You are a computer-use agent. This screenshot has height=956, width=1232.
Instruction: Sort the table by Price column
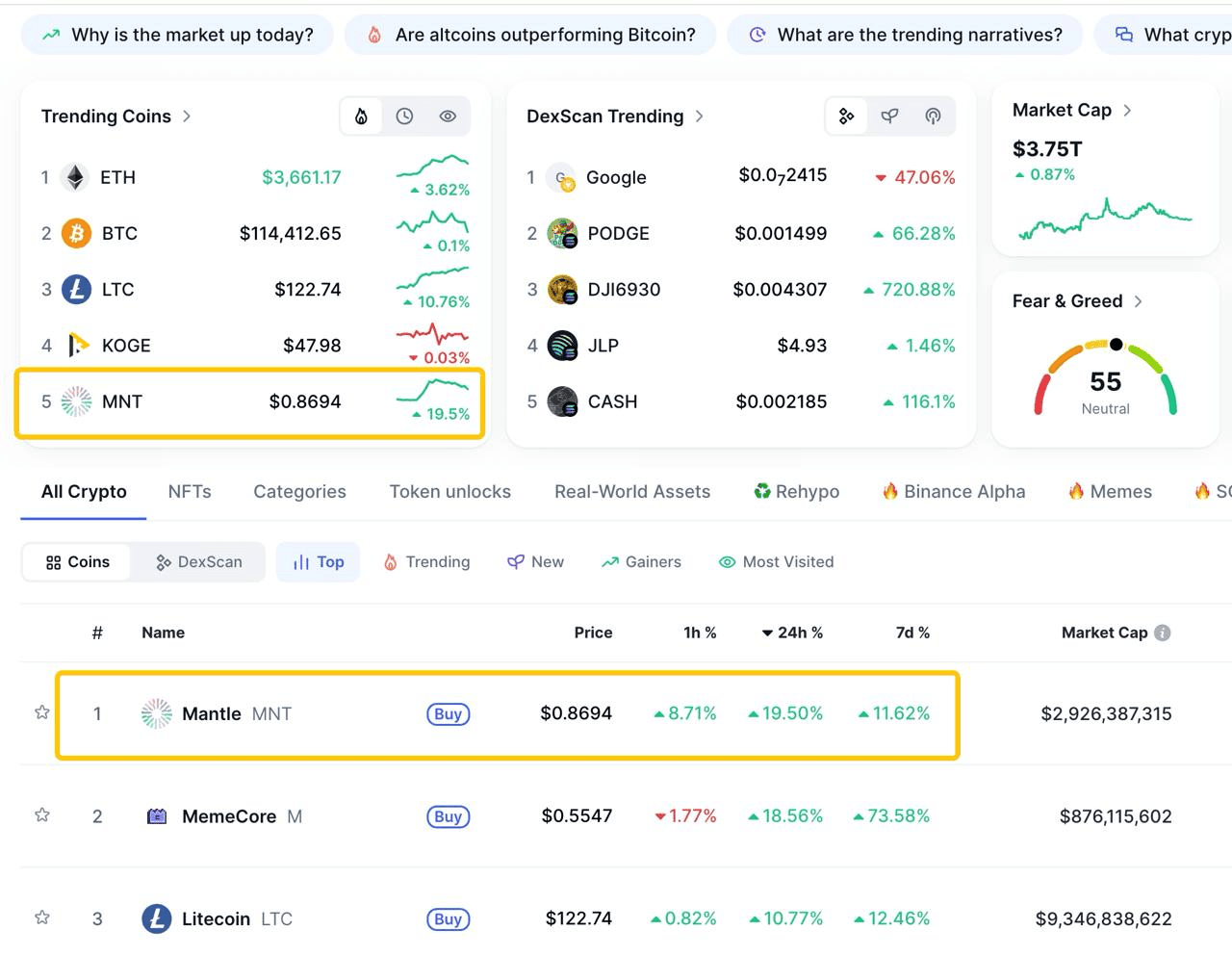593,633
